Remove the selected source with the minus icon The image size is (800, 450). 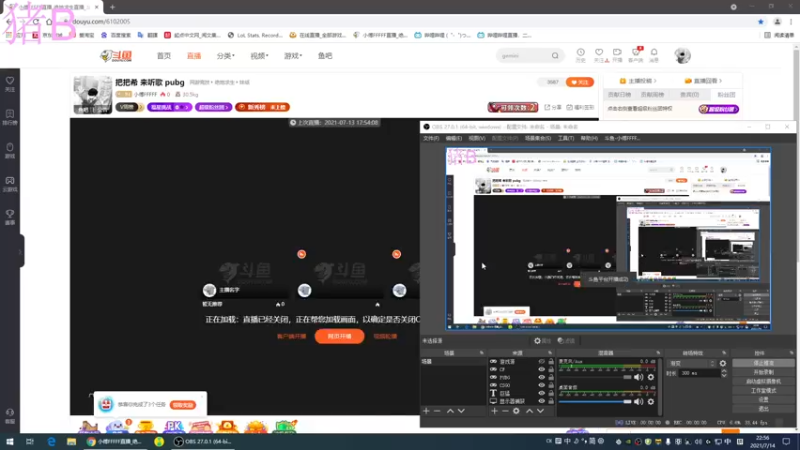pos(505,411)
